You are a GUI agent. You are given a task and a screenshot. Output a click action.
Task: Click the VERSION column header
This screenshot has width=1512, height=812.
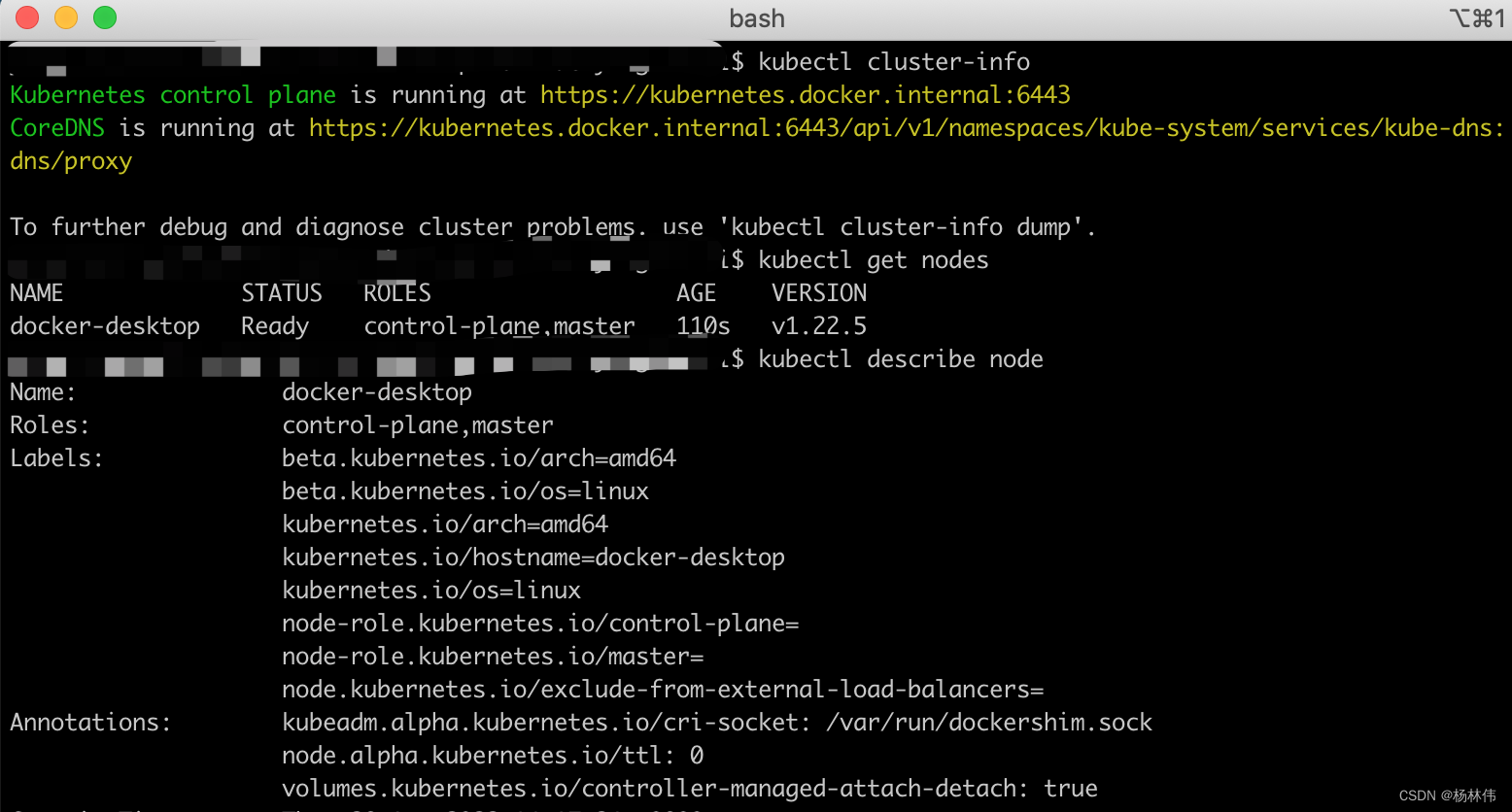819,293
